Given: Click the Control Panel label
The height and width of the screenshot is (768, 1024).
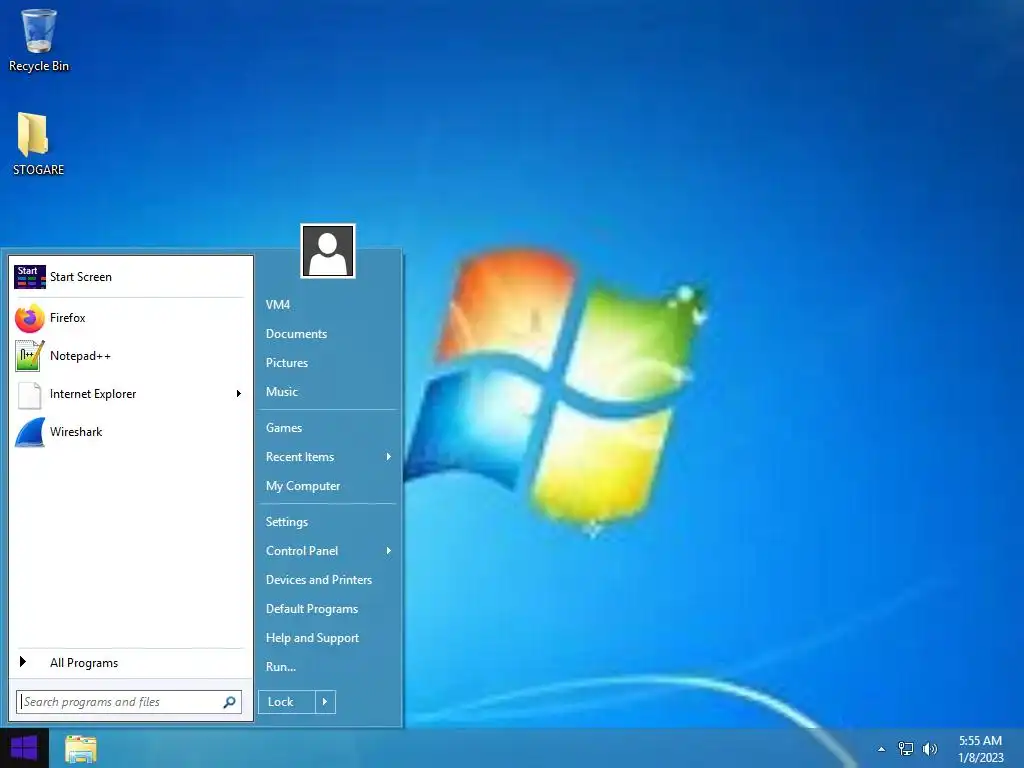Looking at the screenshot, I should pos(302,551).
